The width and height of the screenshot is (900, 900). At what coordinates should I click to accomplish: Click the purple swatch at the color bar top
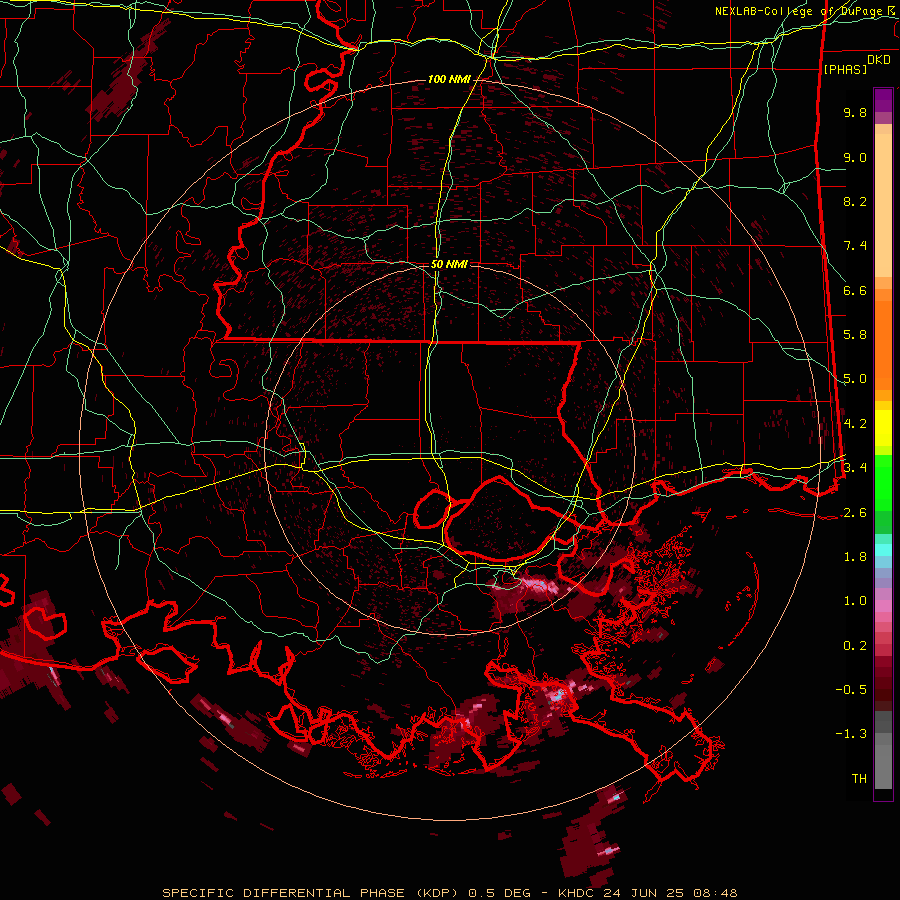click(x=883, y=100)
